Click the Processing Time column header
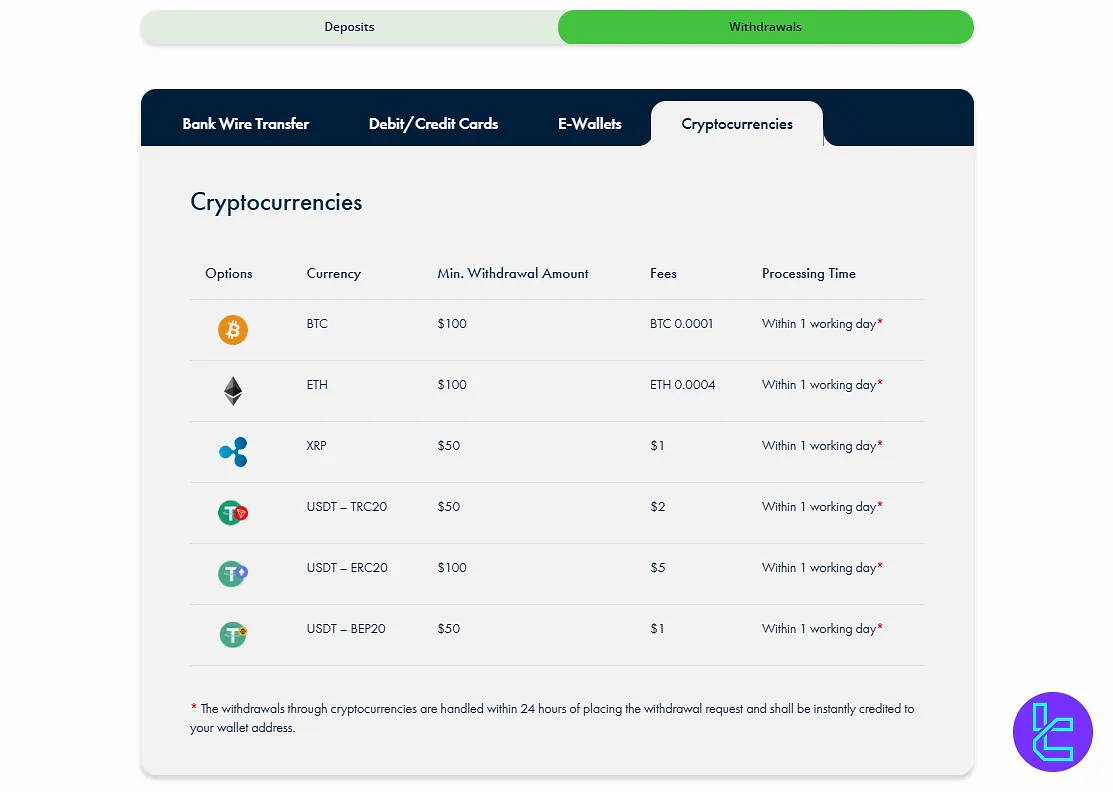The image size is (1113, 792). [808, 273]
